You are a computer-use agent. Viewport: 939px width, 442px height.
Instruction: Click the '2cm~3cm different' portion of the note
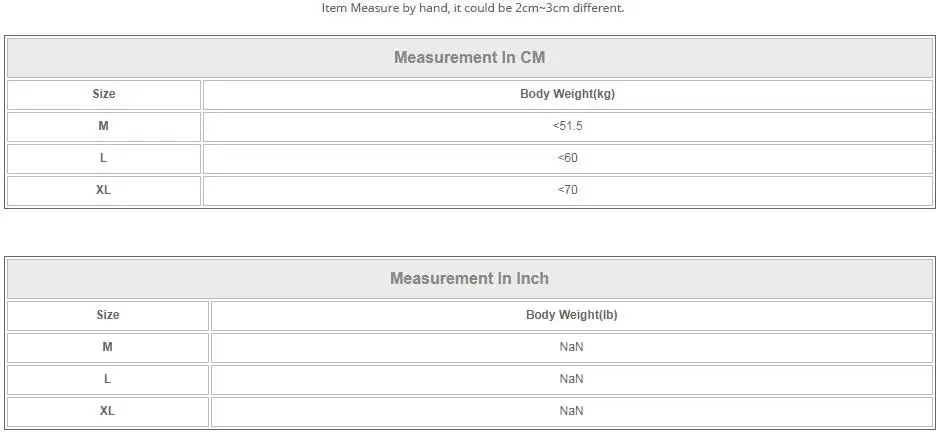[570, 8]
